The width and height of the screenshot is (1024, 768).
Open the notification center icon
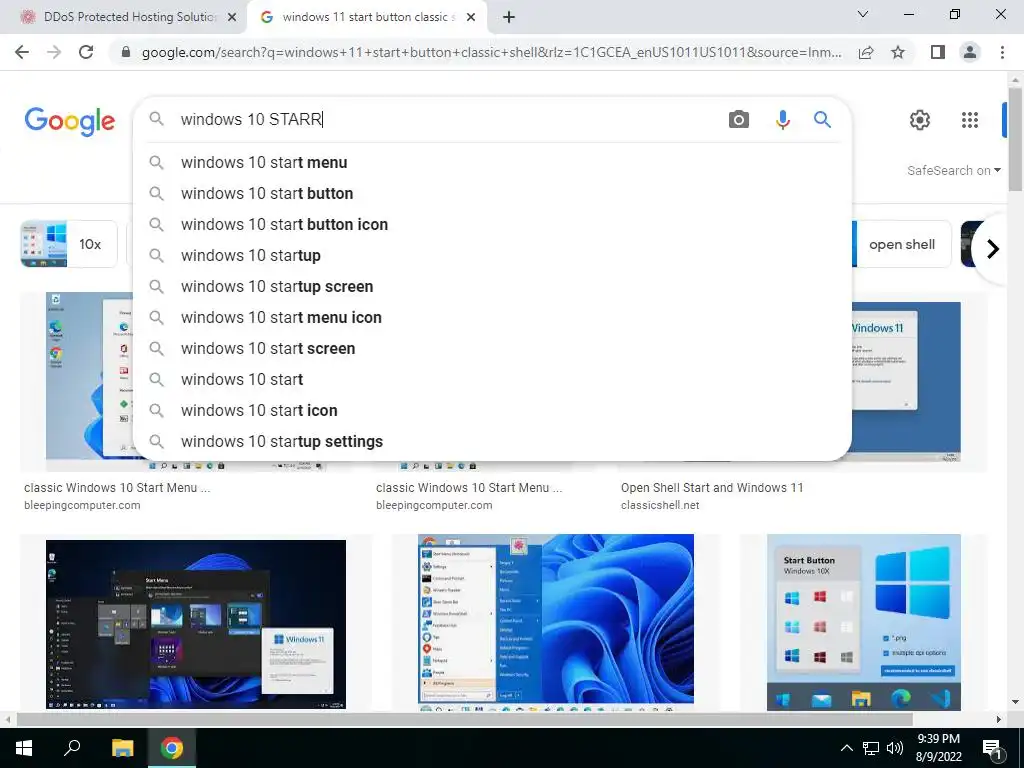click(992, 748)
